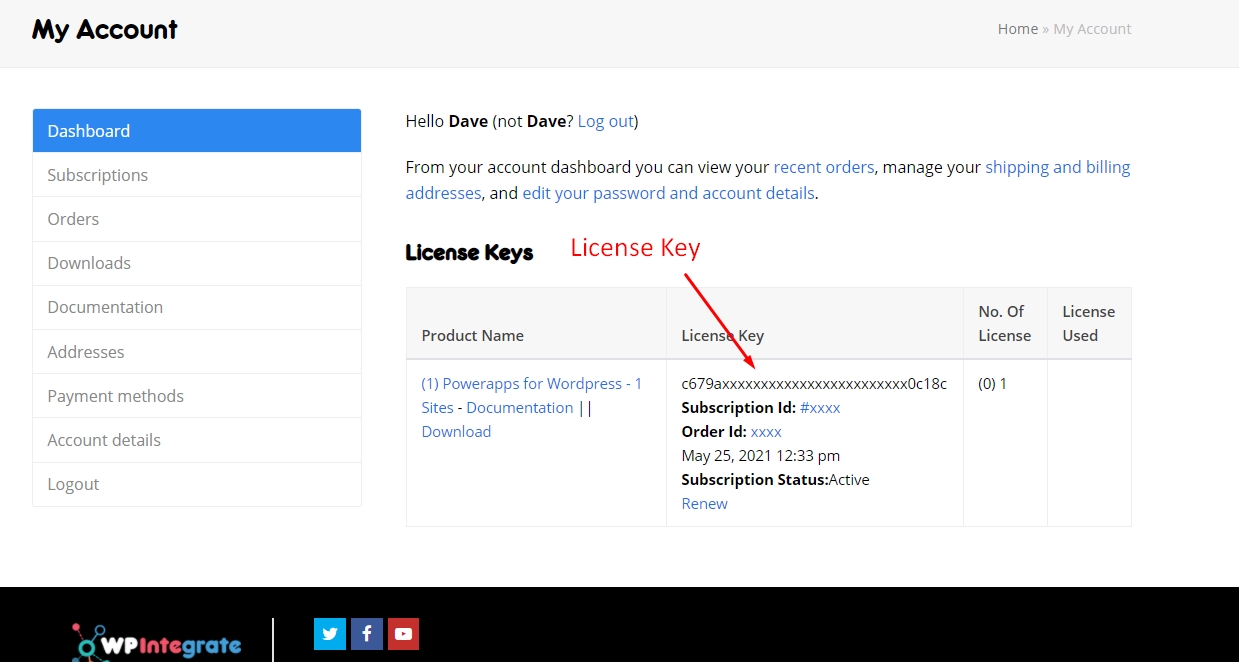Open the Subscription Id #xxxx link

tap(820, 407)
